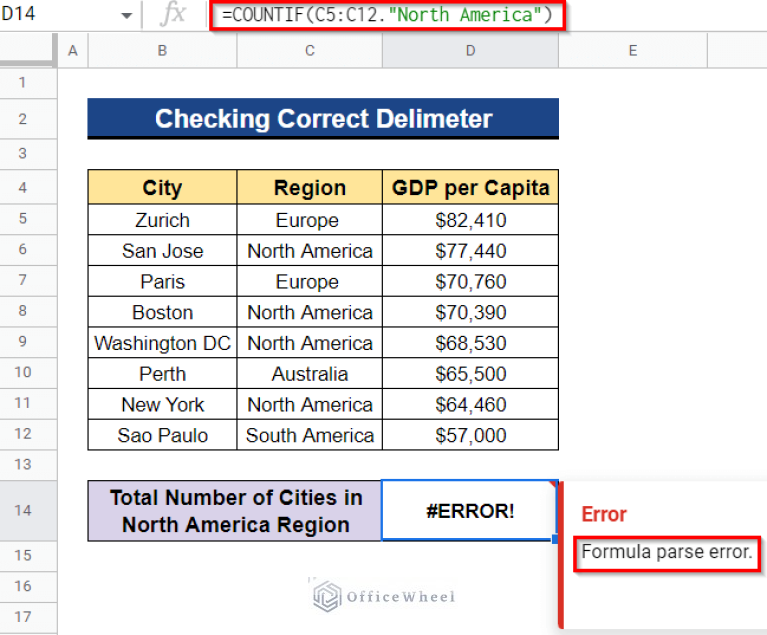Select the $57,000 cell
Image resolution: width=767 pixels, height=635 pixels.
470,435
